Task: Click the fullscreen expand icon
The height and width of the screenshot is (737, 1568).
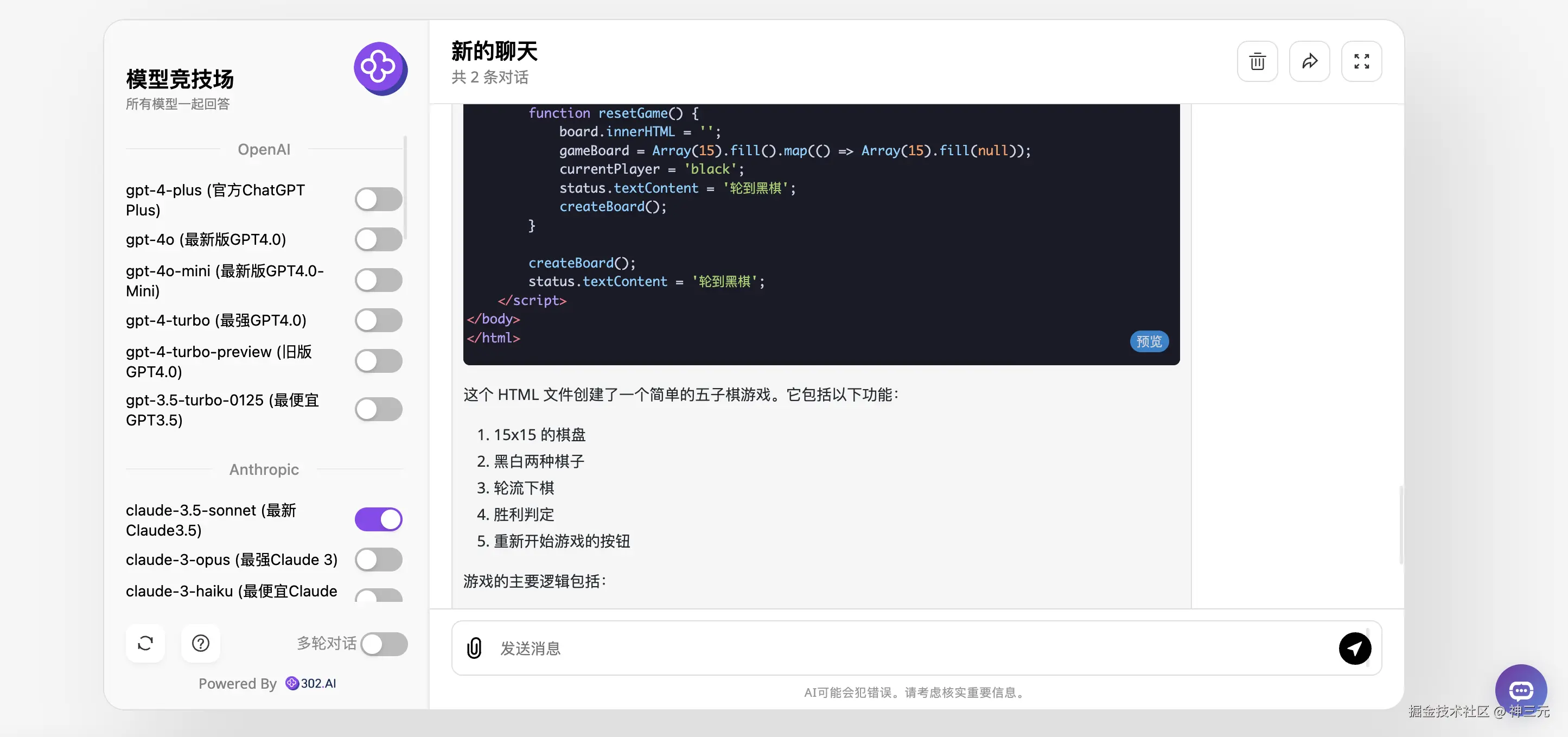Action: (x=1361, y=61)
